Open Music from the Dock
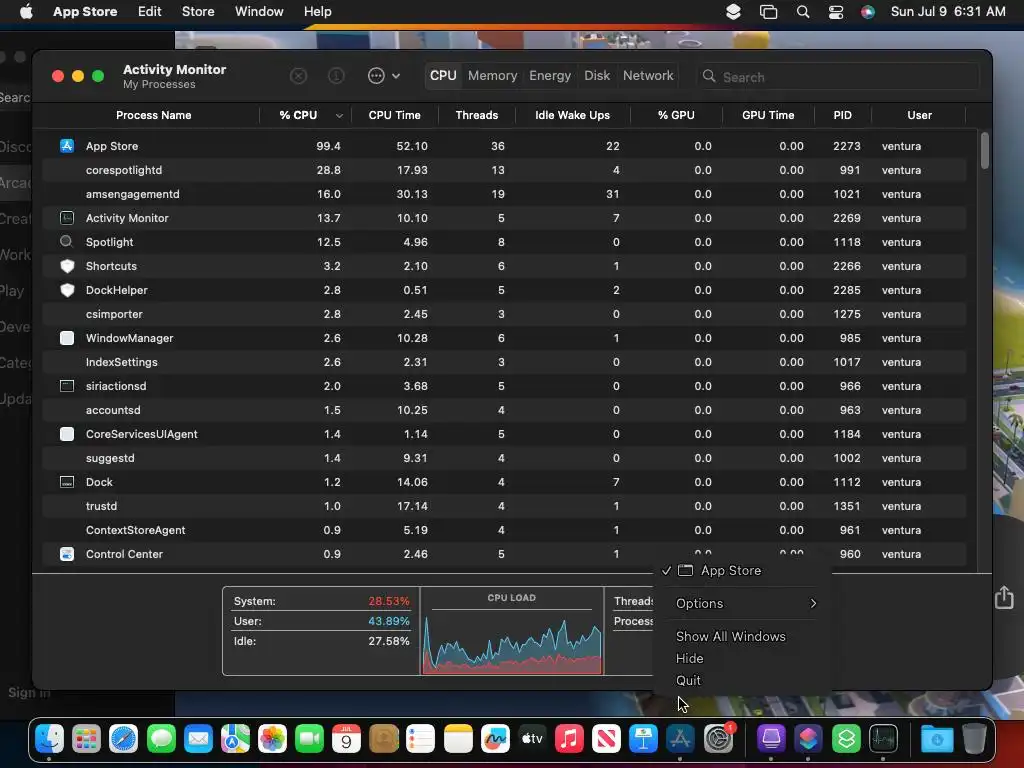 [x=569, y=739]
